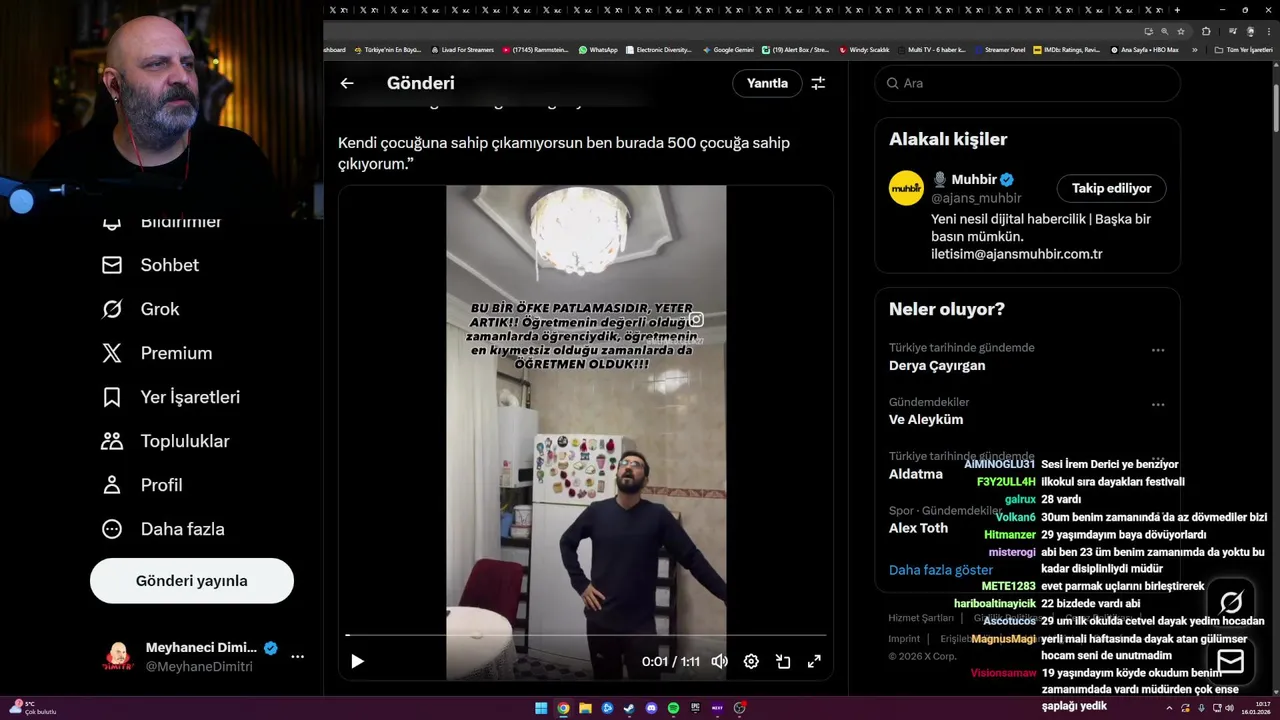The image size is (1280, 720).
Task: Open Grok in the sidebar
Action: 140,309
